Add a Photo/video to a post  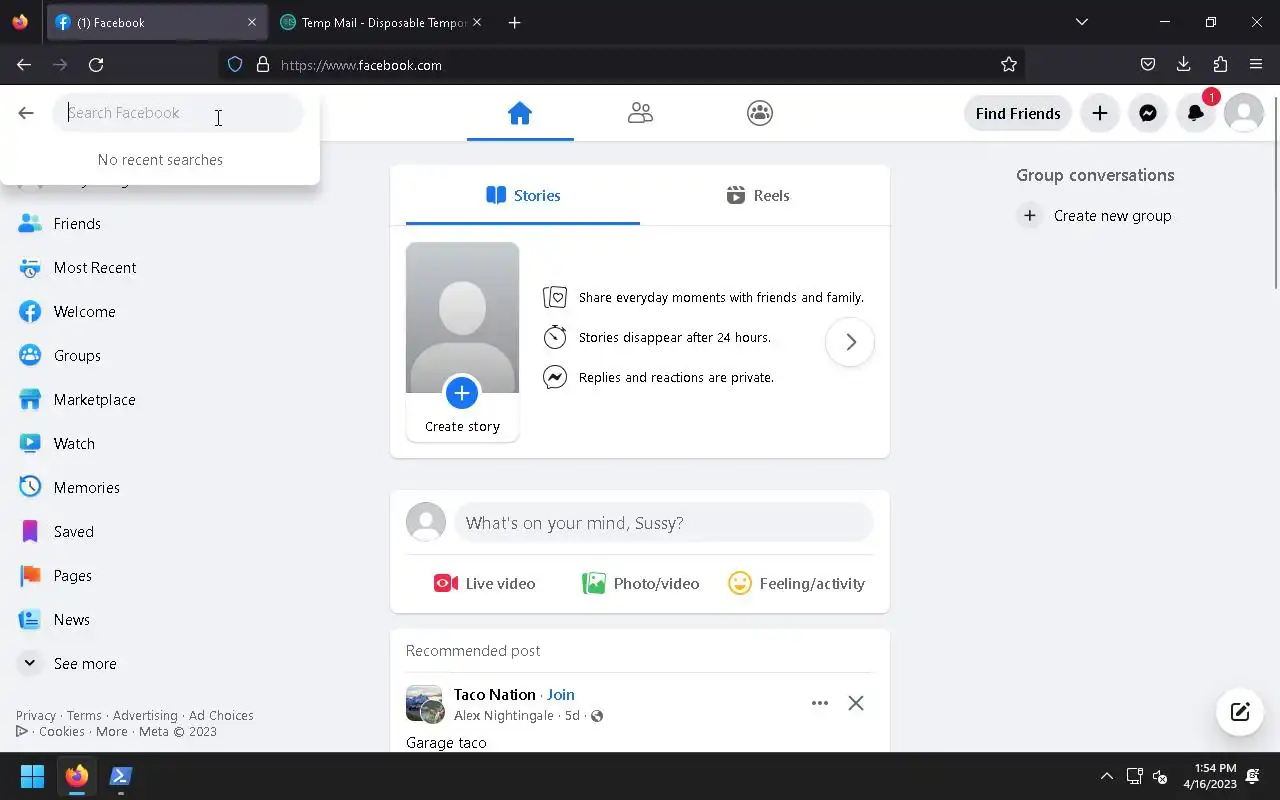point(641,584)
